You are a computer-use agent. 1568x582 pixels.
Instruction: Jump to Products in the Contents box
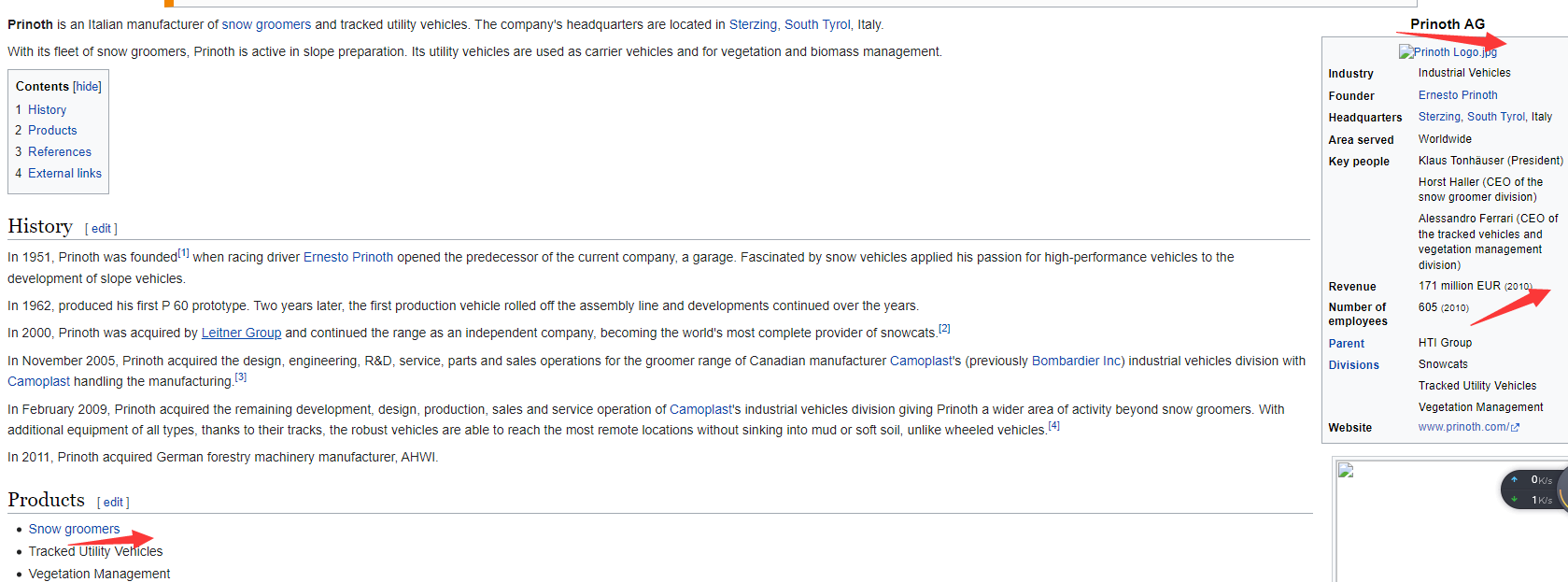[52, 131]
